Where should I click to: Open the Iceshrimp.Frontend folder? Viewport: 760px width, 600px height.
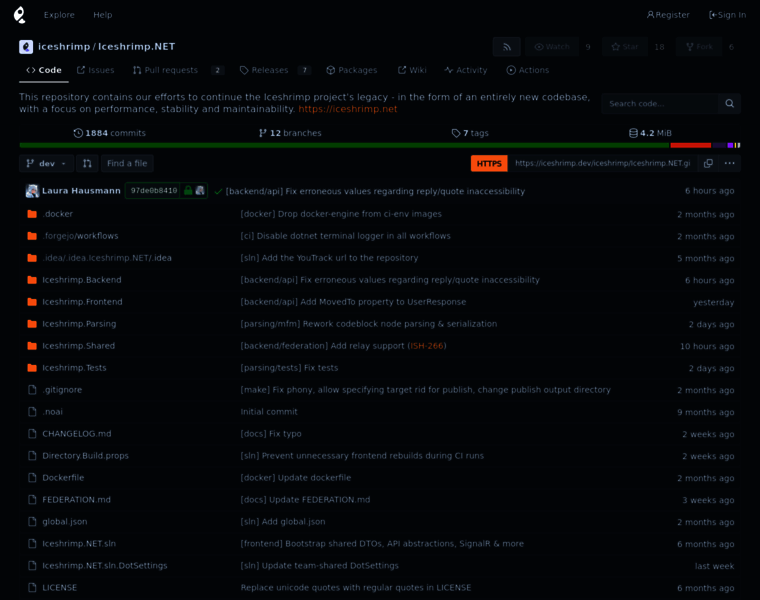(82, 301)
